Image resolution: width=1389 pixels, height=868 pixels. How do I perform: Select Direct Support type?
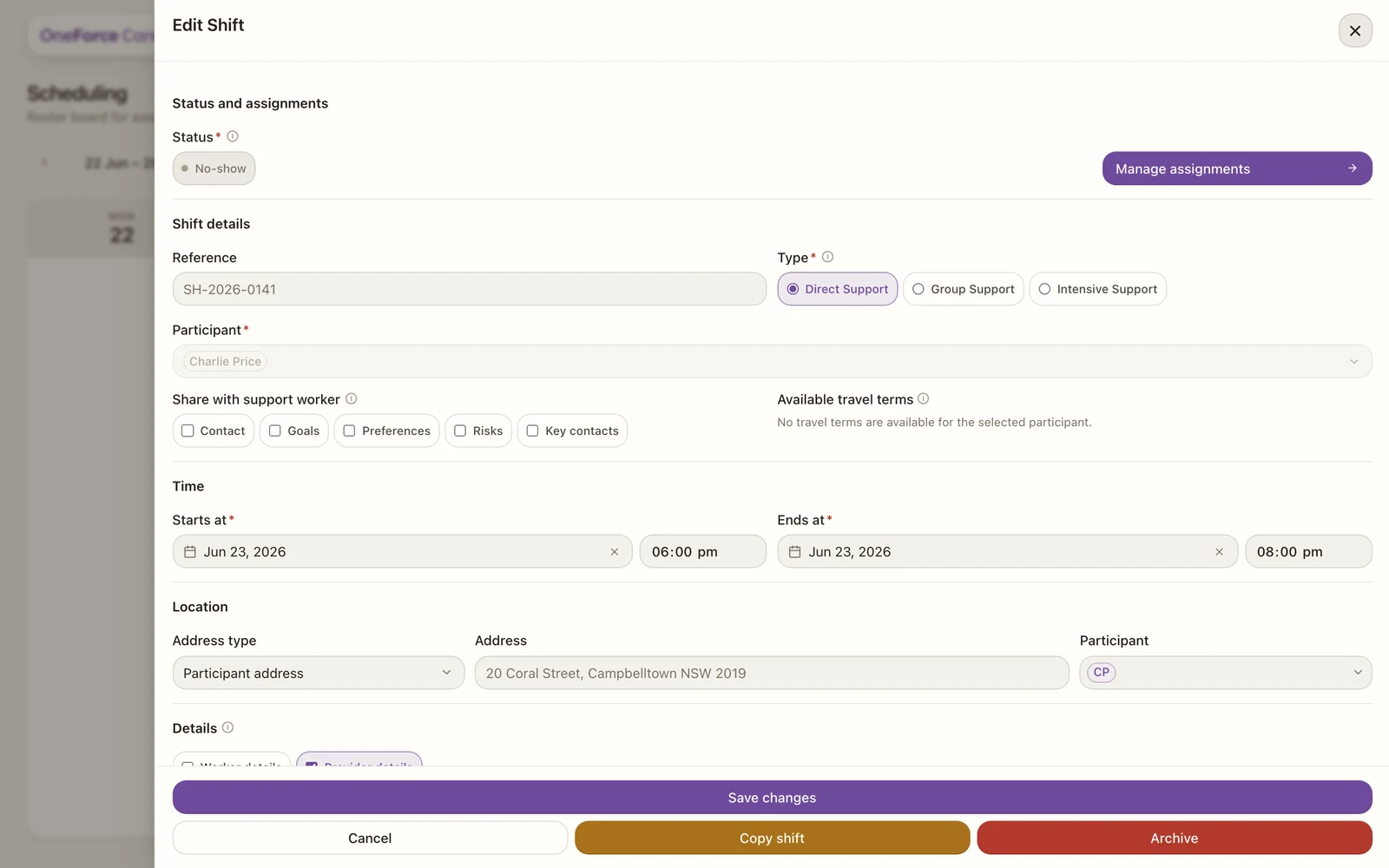pyautogui.click(x=837, y=289)
